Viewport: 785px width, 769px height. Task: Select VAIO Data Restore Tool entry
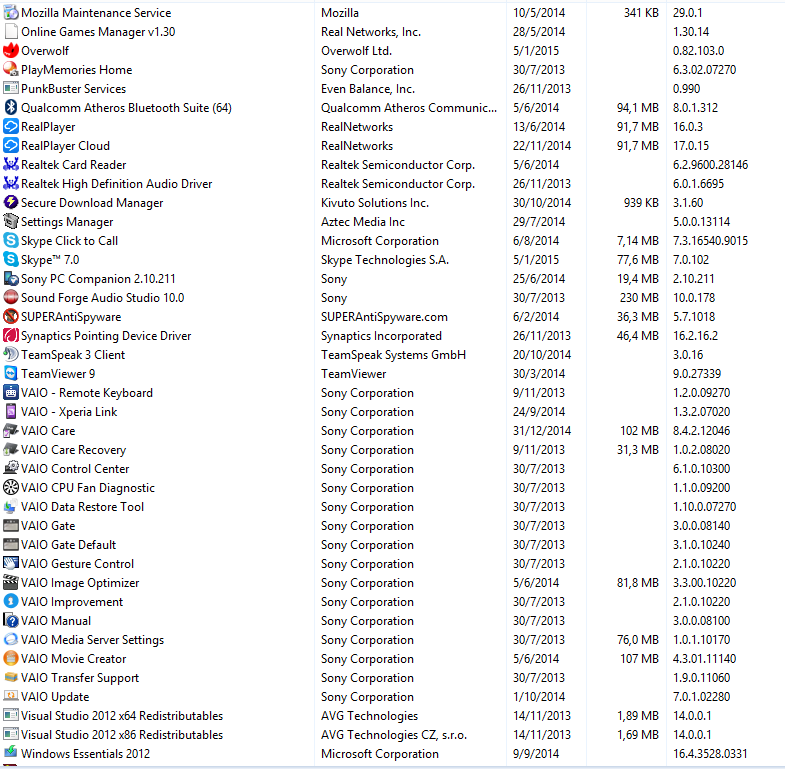(x=83, y=507)
